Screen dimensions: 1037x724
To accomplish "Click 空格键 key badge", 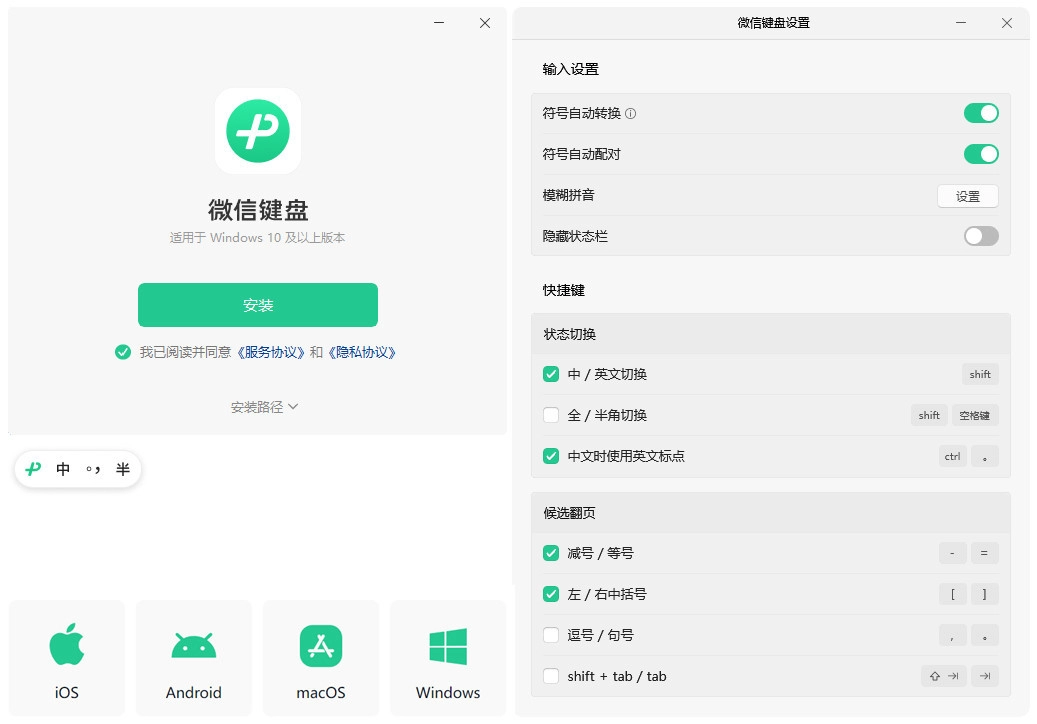I will click(975, 415).
